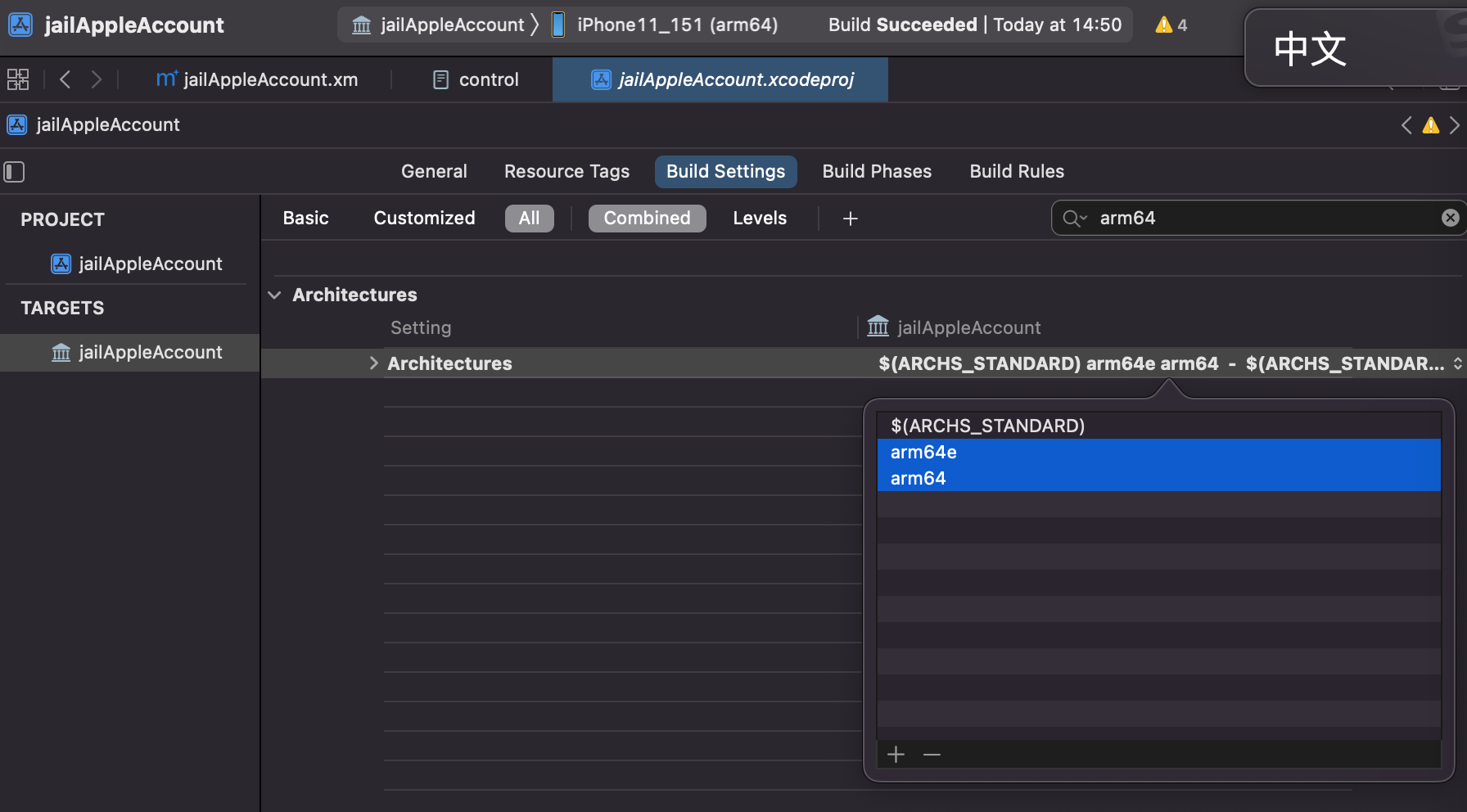Image resolution: width=1467 pixels, height=812 pixels.
Task: Go forward in editor history
Action: tap(97, 79)
